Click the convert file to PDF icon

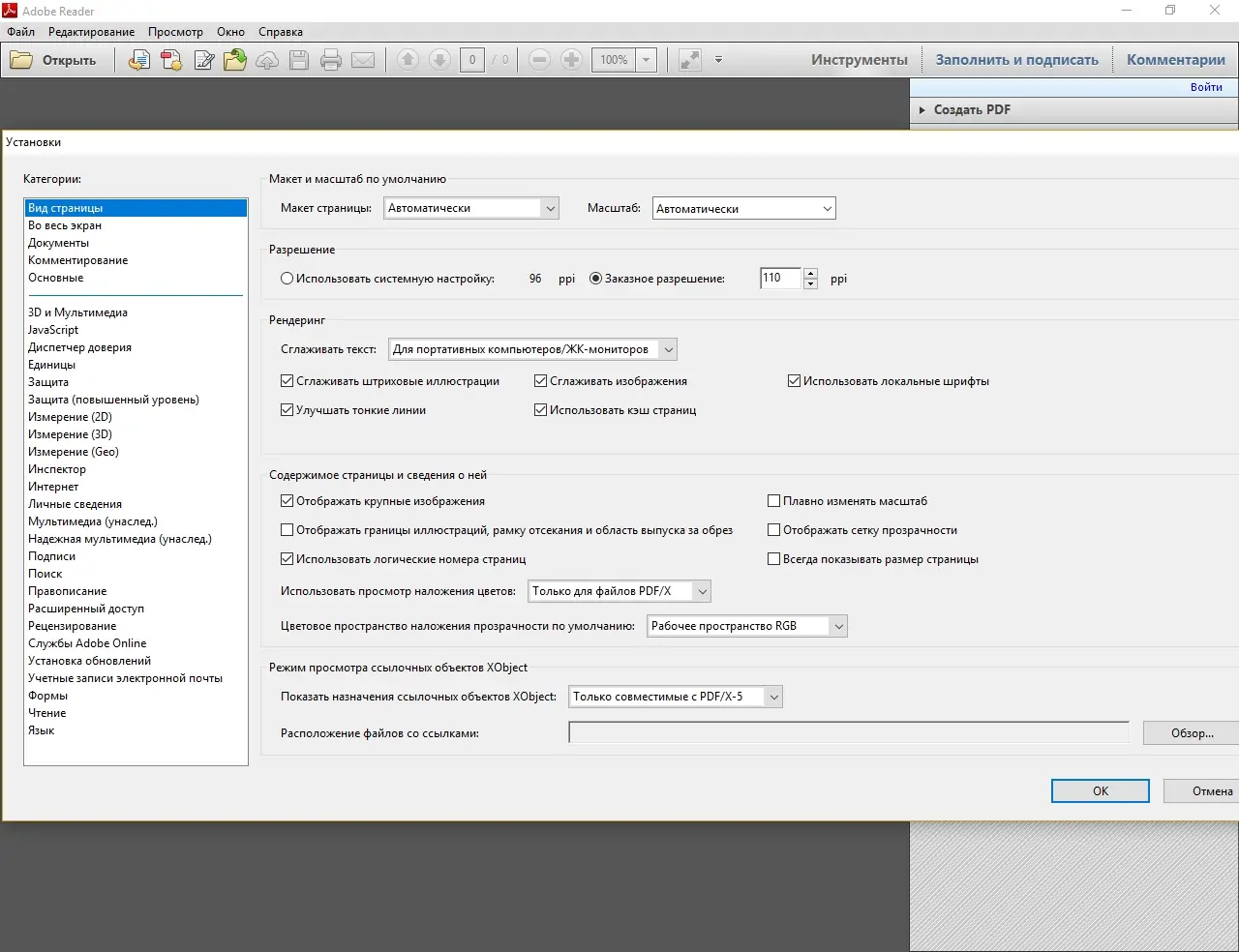coord(139,60)
